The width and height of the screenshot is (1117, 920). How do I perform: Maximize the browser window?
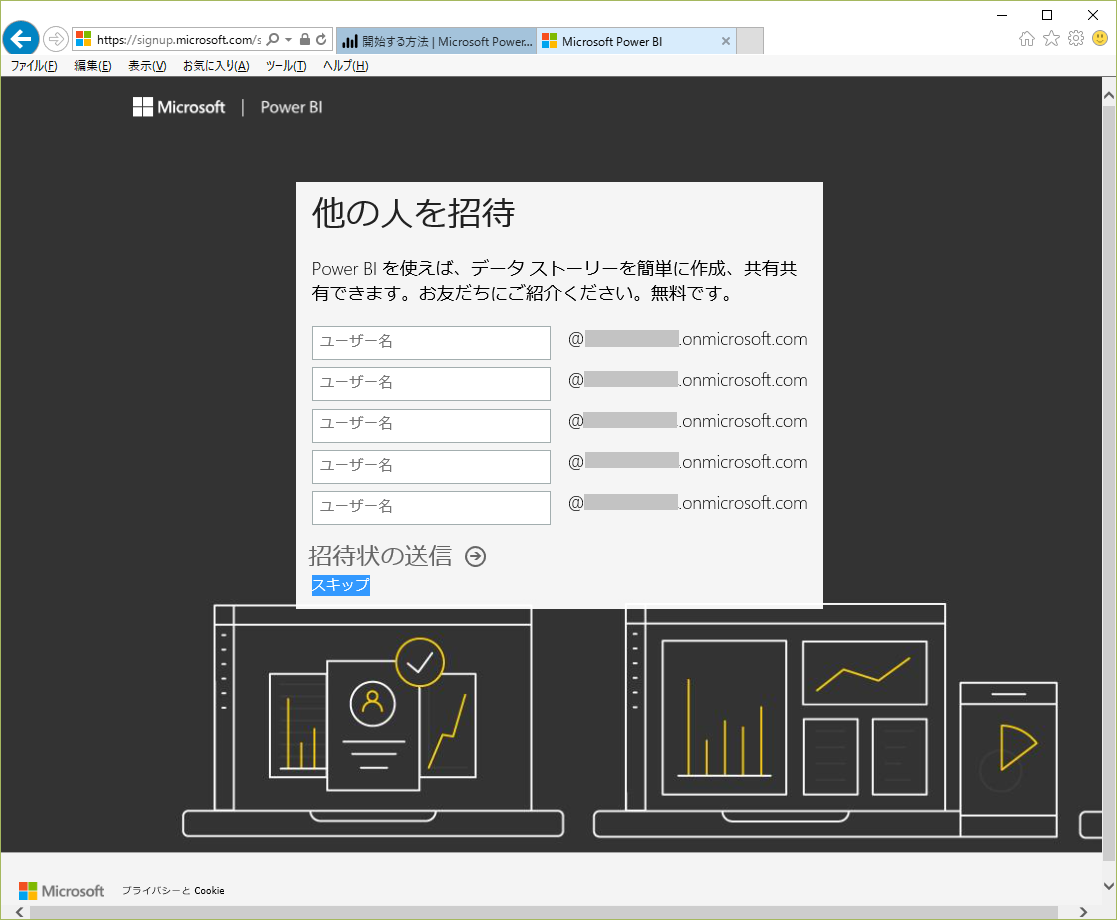(1047, 15)
